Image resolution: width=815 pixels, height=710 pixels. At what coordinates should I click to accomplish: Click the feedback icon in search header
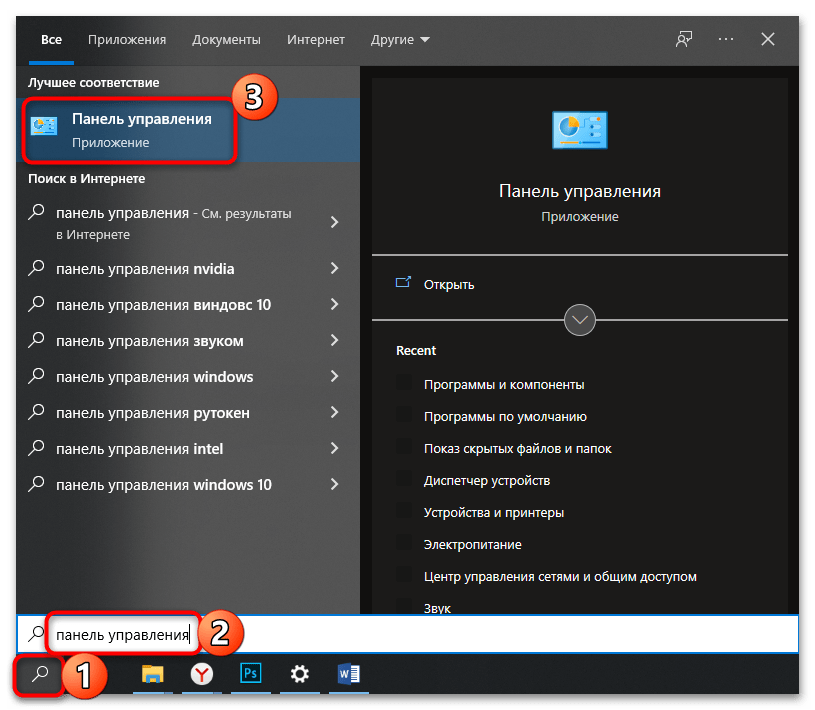pyautogui.click(x=684, y=39)
